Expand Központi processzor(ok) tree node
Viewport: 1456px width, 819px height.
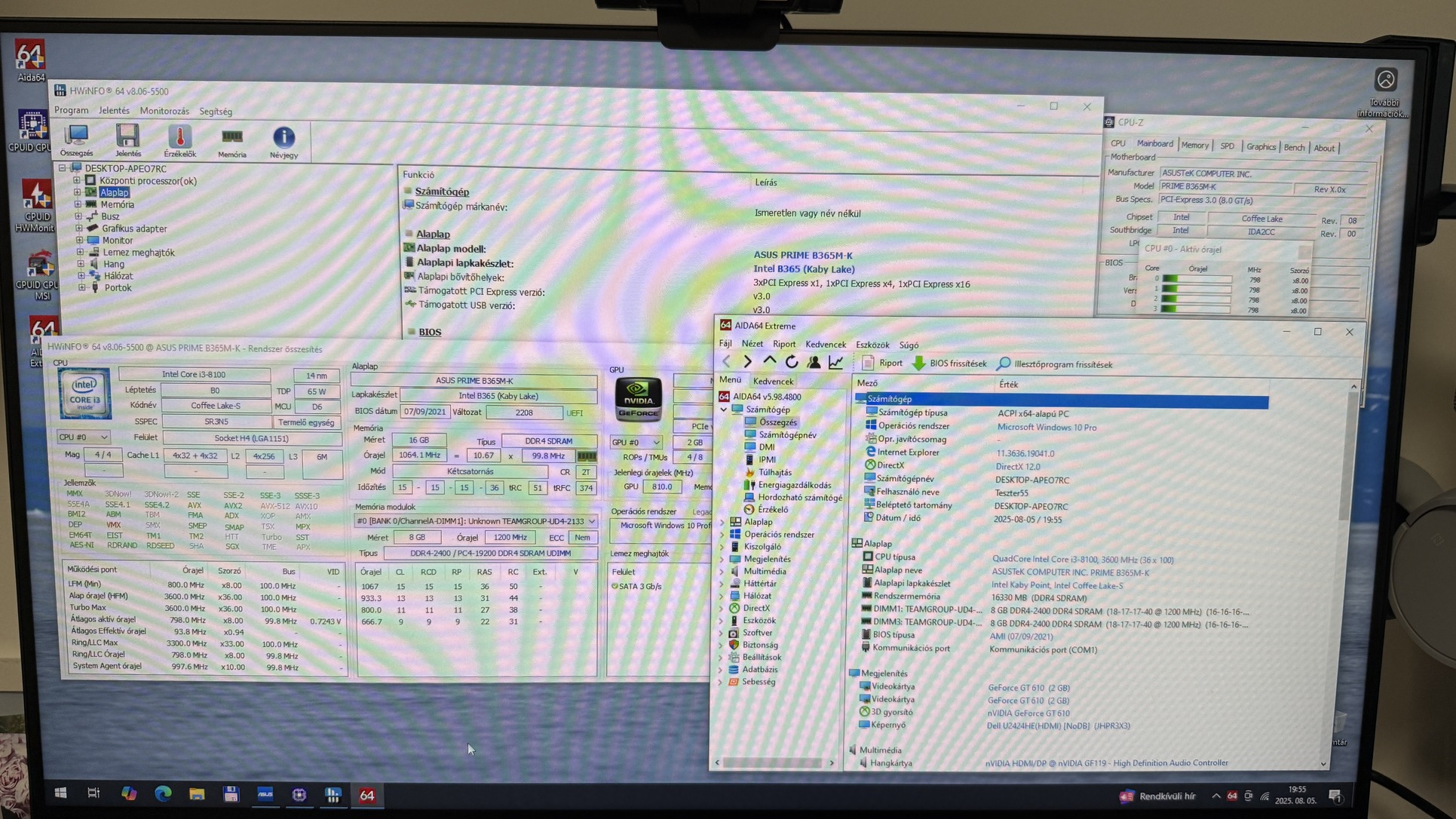pos(76,180)
